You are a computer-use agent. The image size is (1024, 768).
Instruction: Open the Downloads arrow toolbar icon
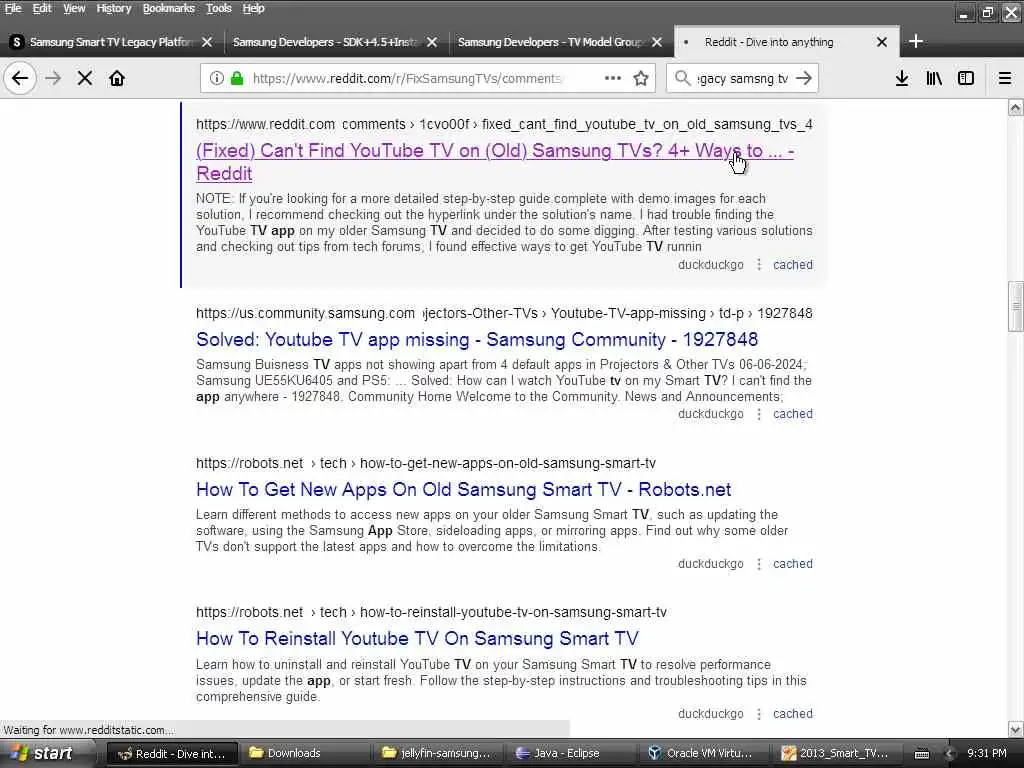tap(902, 78)
